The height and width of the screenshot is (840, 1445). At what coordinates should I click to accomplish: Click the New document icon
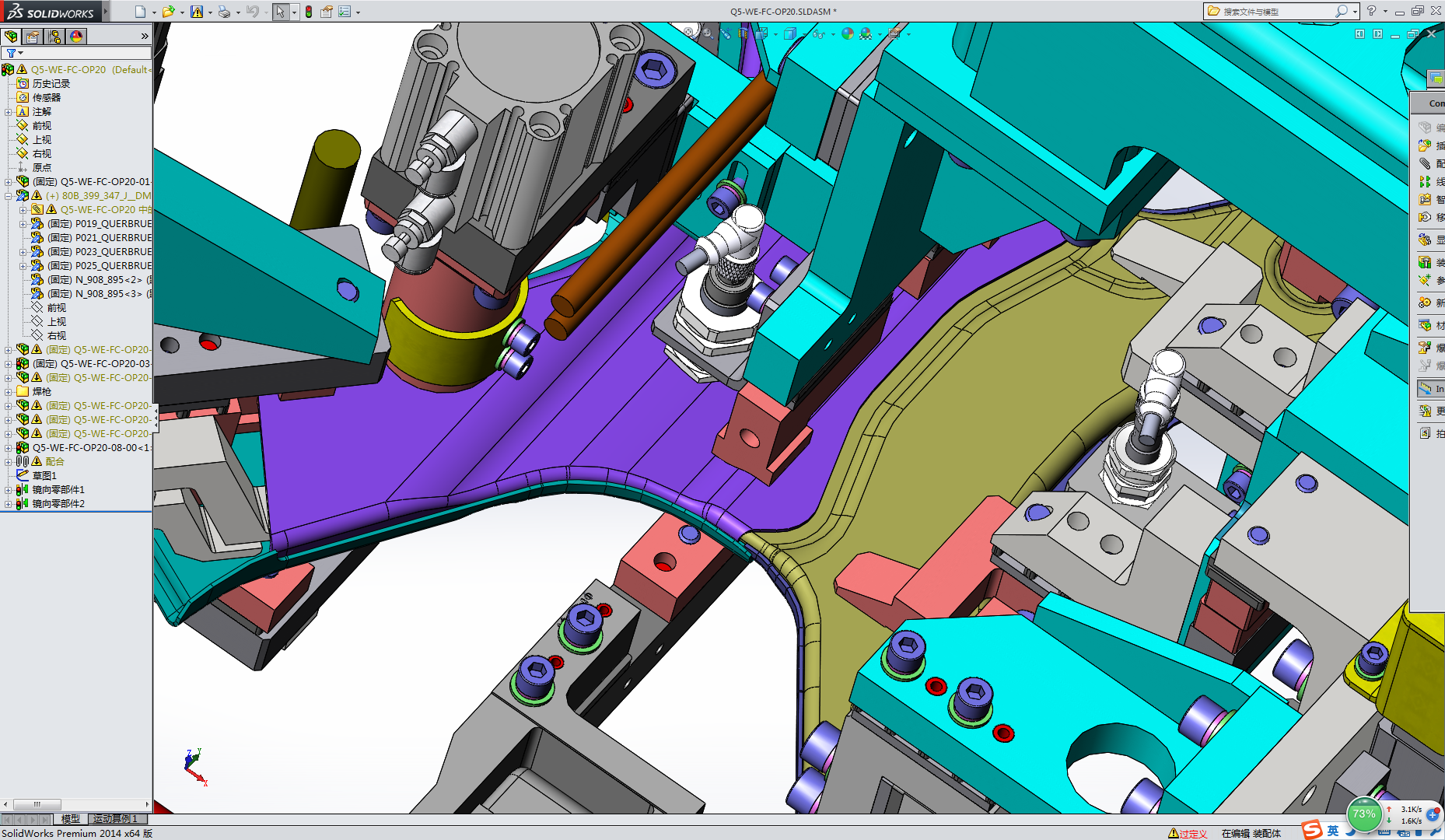click(140, 12)
